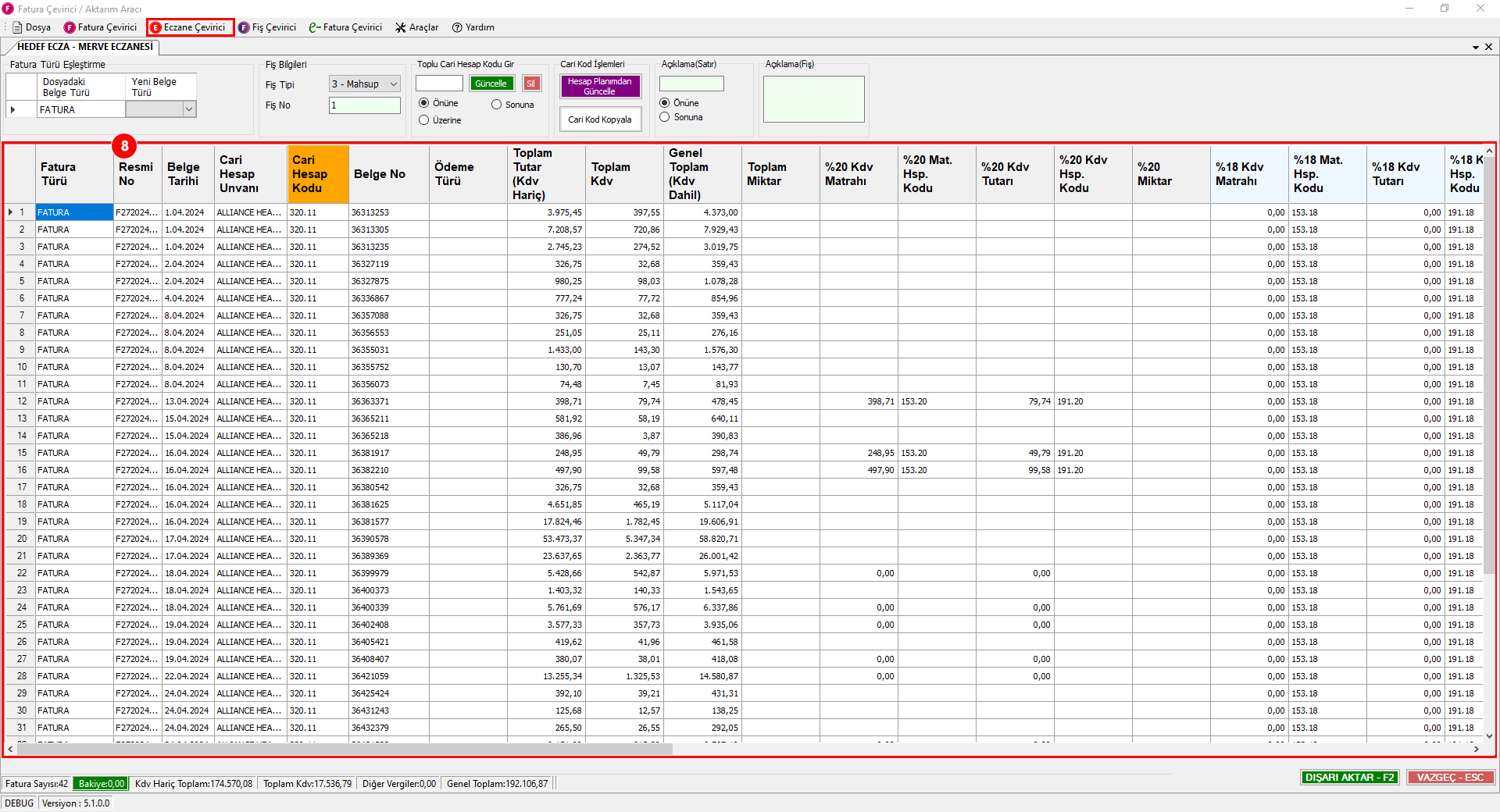Click the amount 53.473,37 cell

[x=546, y=539]
